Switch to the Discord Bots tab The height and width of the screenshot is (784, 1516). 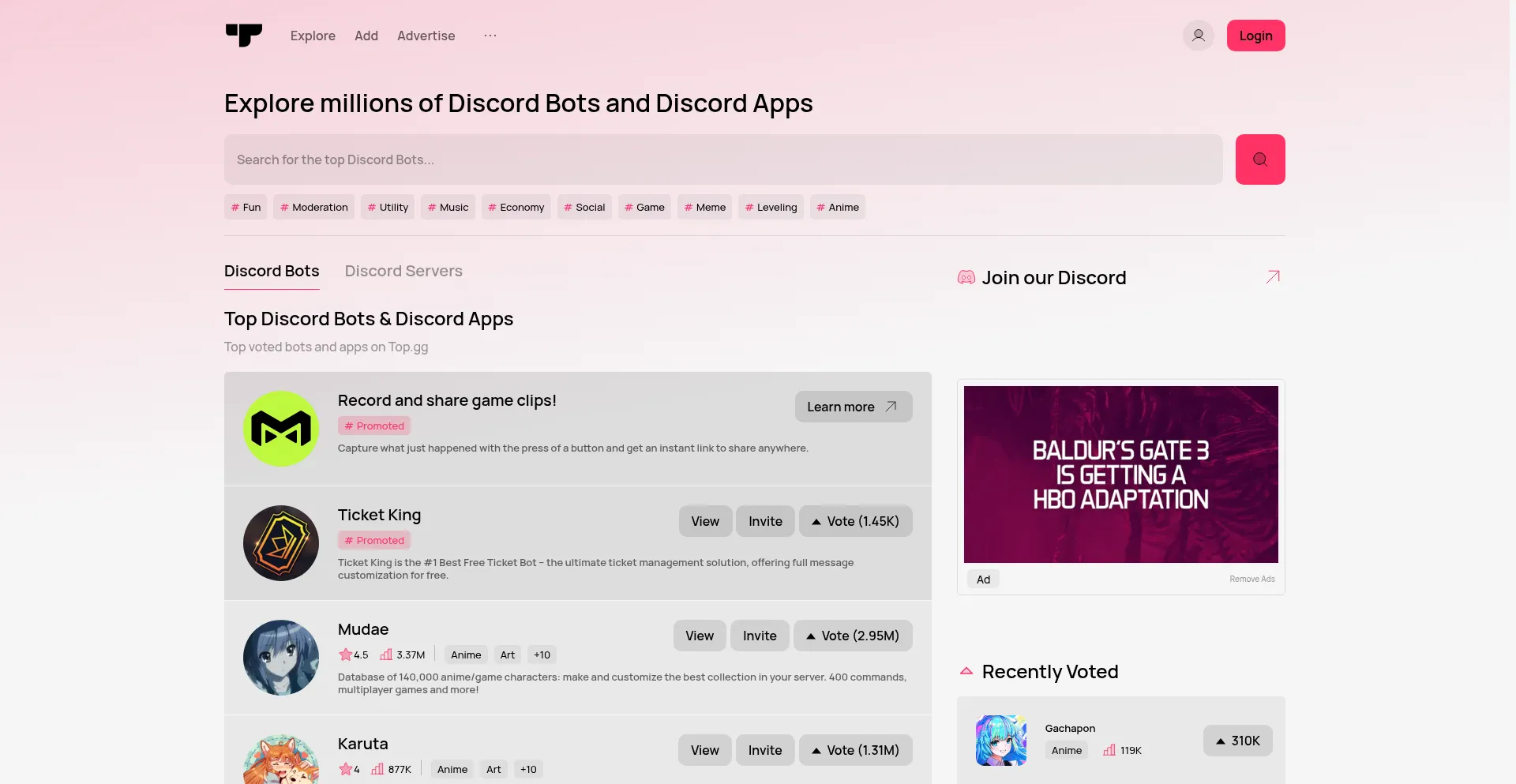click(x=272, y=271)
